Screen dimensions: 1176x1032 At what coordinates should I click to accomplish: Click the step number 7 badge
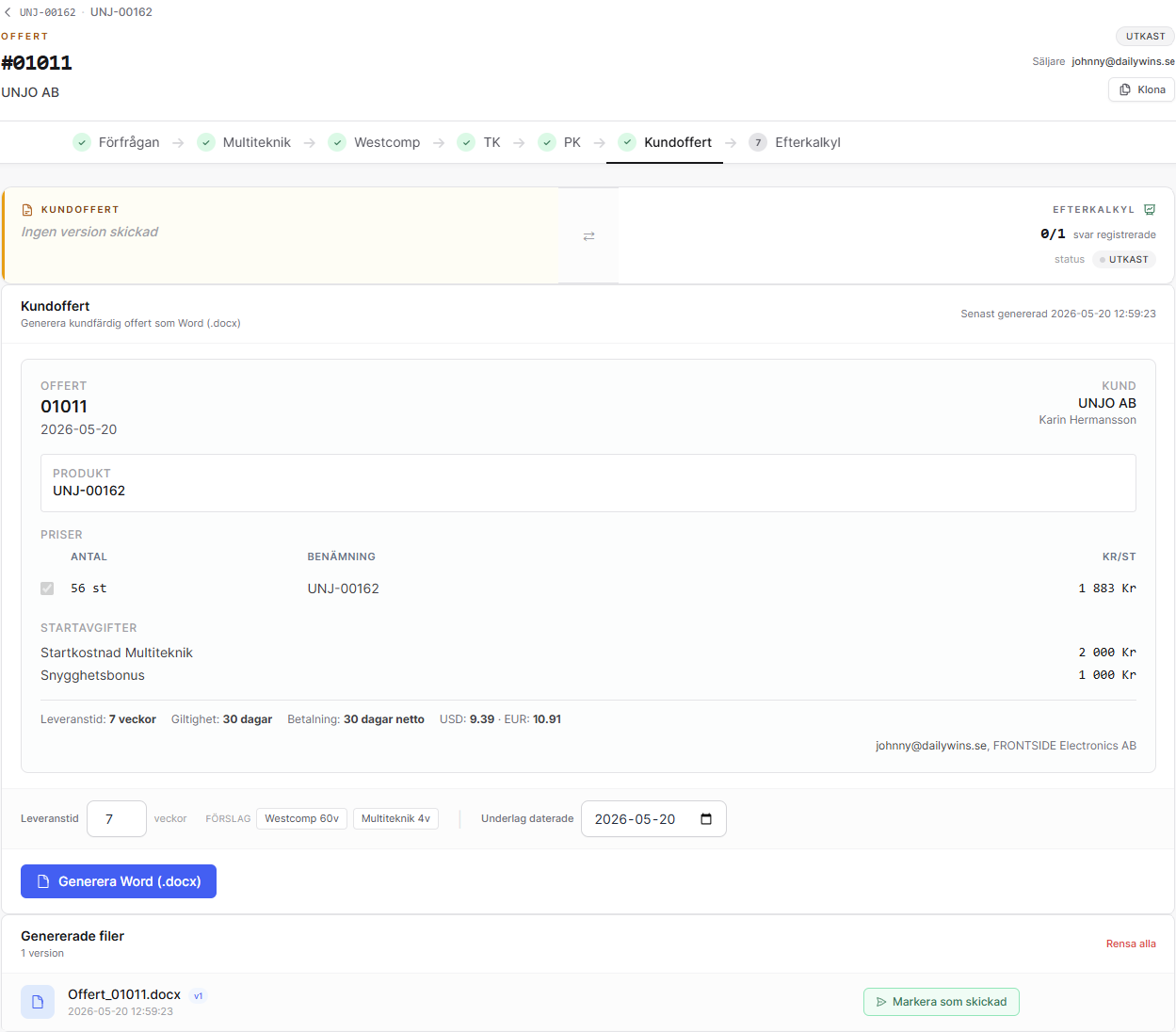click(758, 142)
